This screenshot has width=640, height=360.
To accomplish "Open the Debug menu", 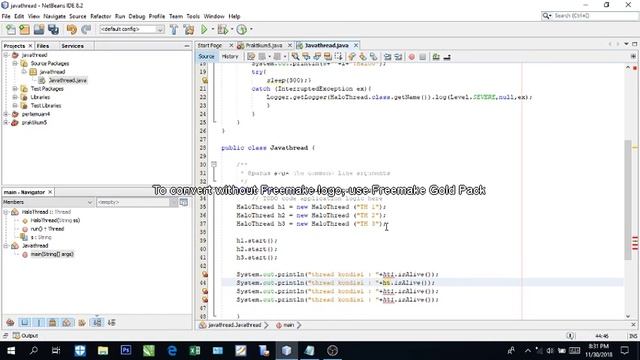I will (x=137, y=16).
